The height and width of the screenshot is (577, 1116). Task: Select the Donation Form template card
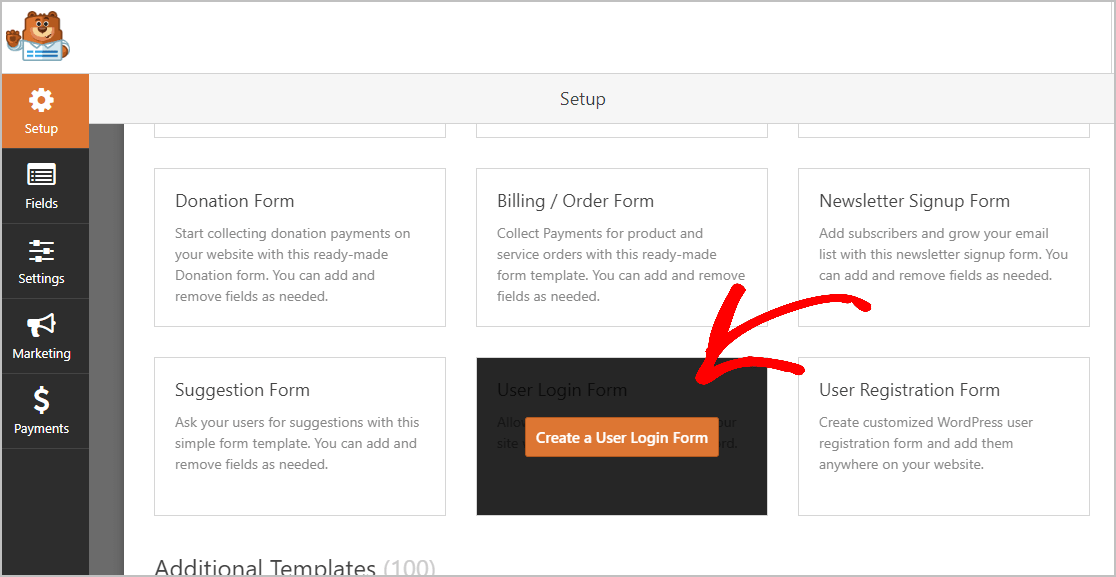[x=300, y=248]
